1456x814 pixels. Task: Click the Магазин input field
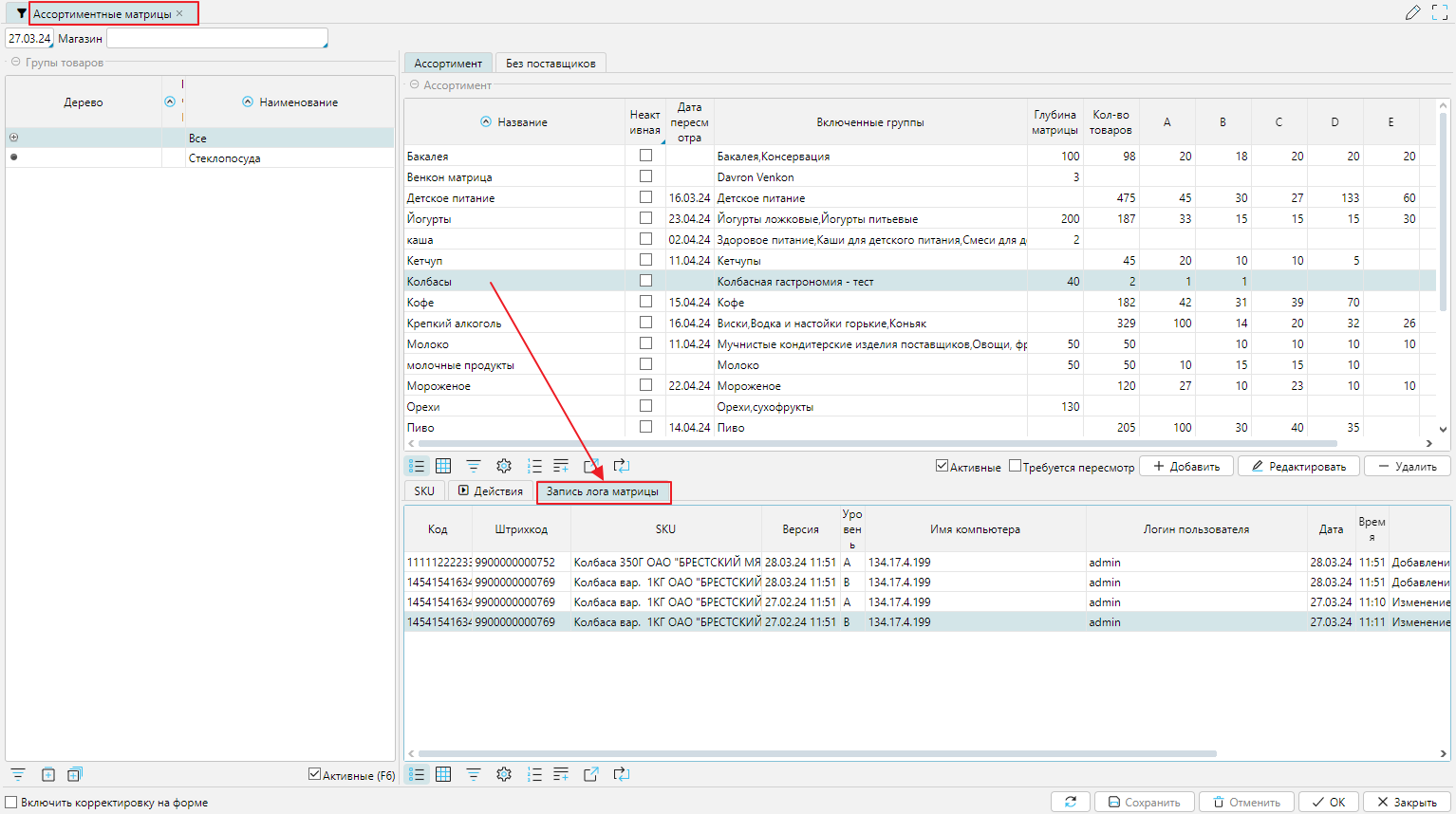coord(217,38)
